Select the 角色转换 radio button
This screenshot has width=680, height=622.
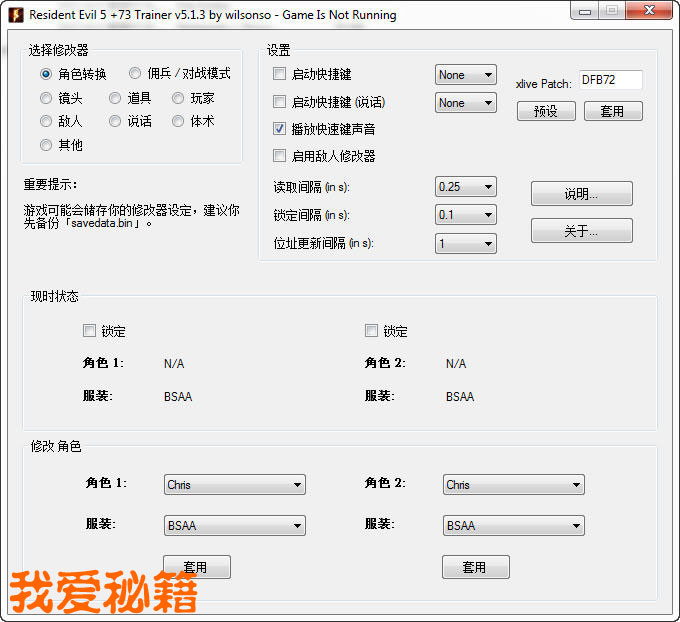pyautogui.click(x=46, y=74)
